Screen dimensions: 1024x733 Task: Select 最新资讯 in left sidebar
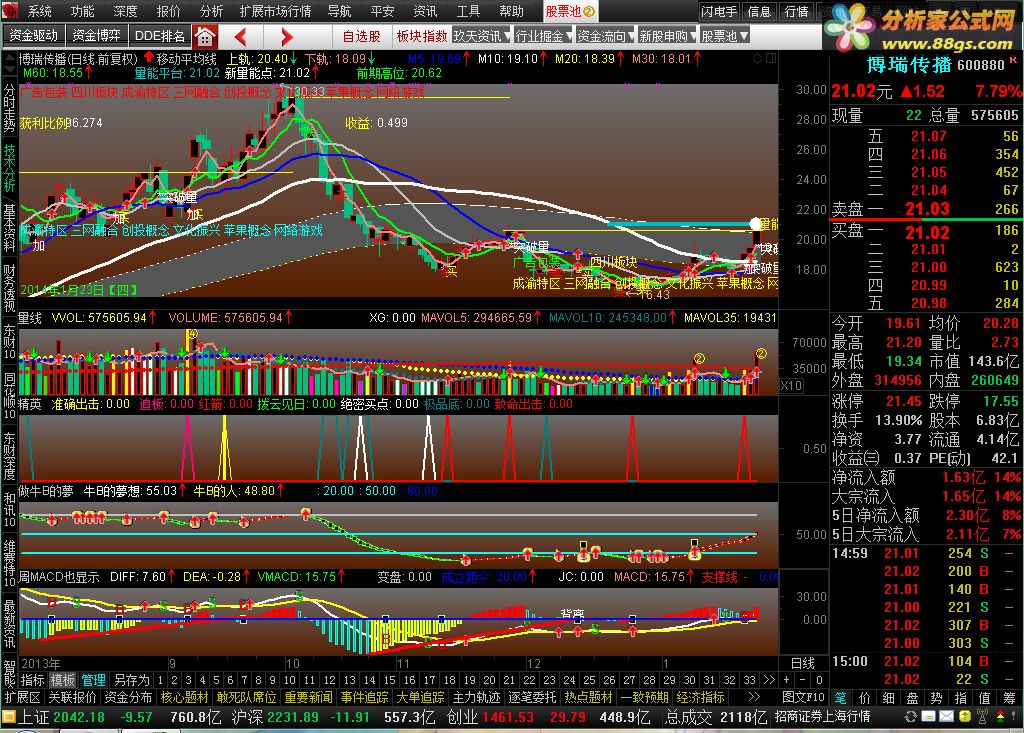coord(9,623)
